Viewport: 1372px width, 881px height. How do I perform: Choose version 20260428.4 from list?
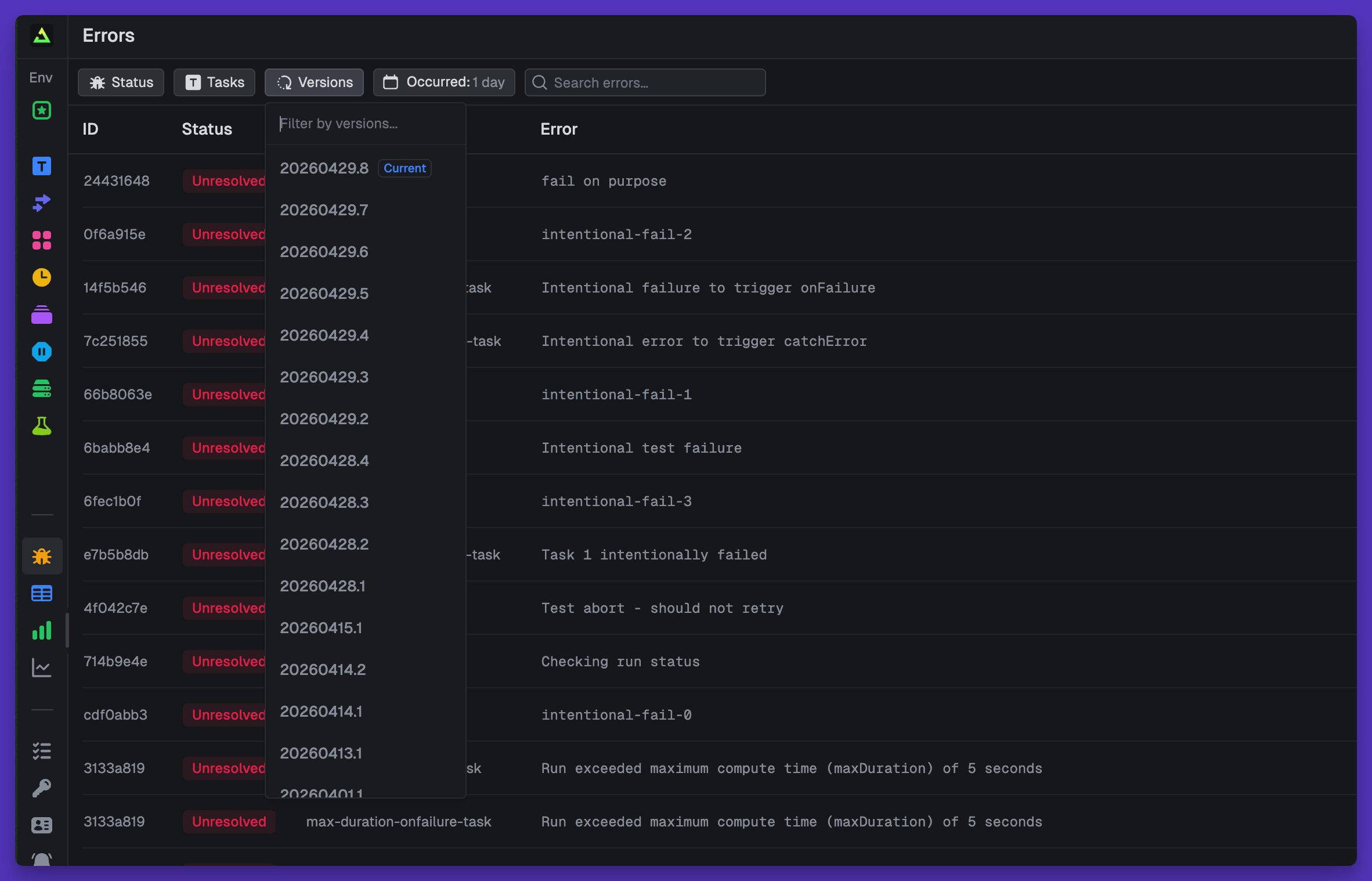[366, 461]
